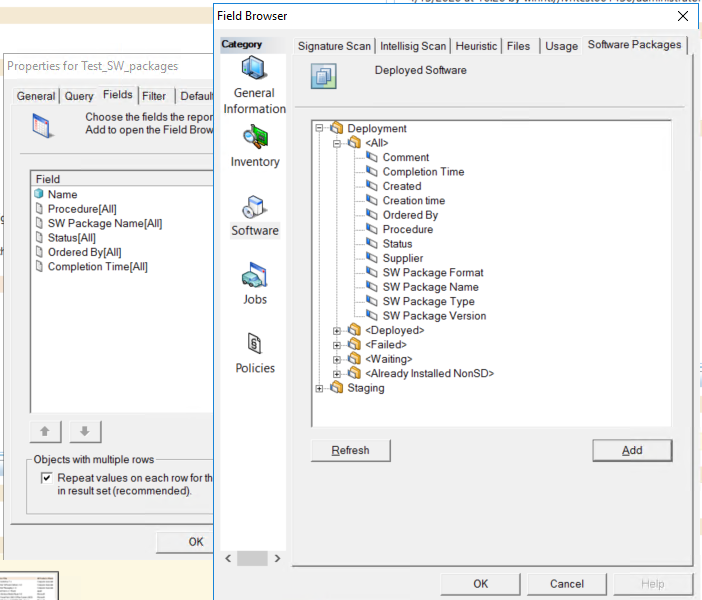
Task: Toggle Repeat values on each row checkbox
Action: pyautogui.click(x=46, y=478)
